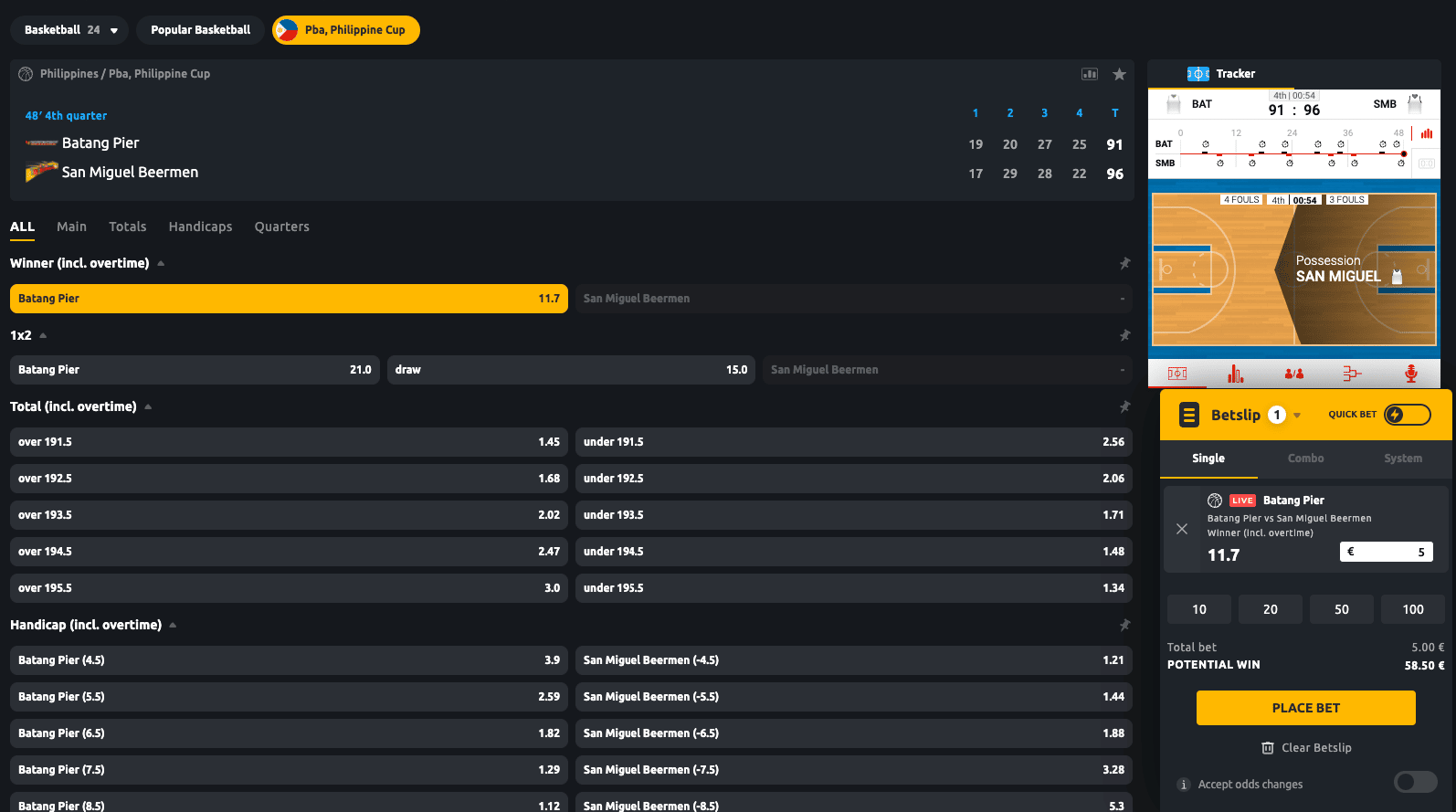Select the Combo betslip tab
This screenshot has height=812, width=1456.
(1305, 459)
